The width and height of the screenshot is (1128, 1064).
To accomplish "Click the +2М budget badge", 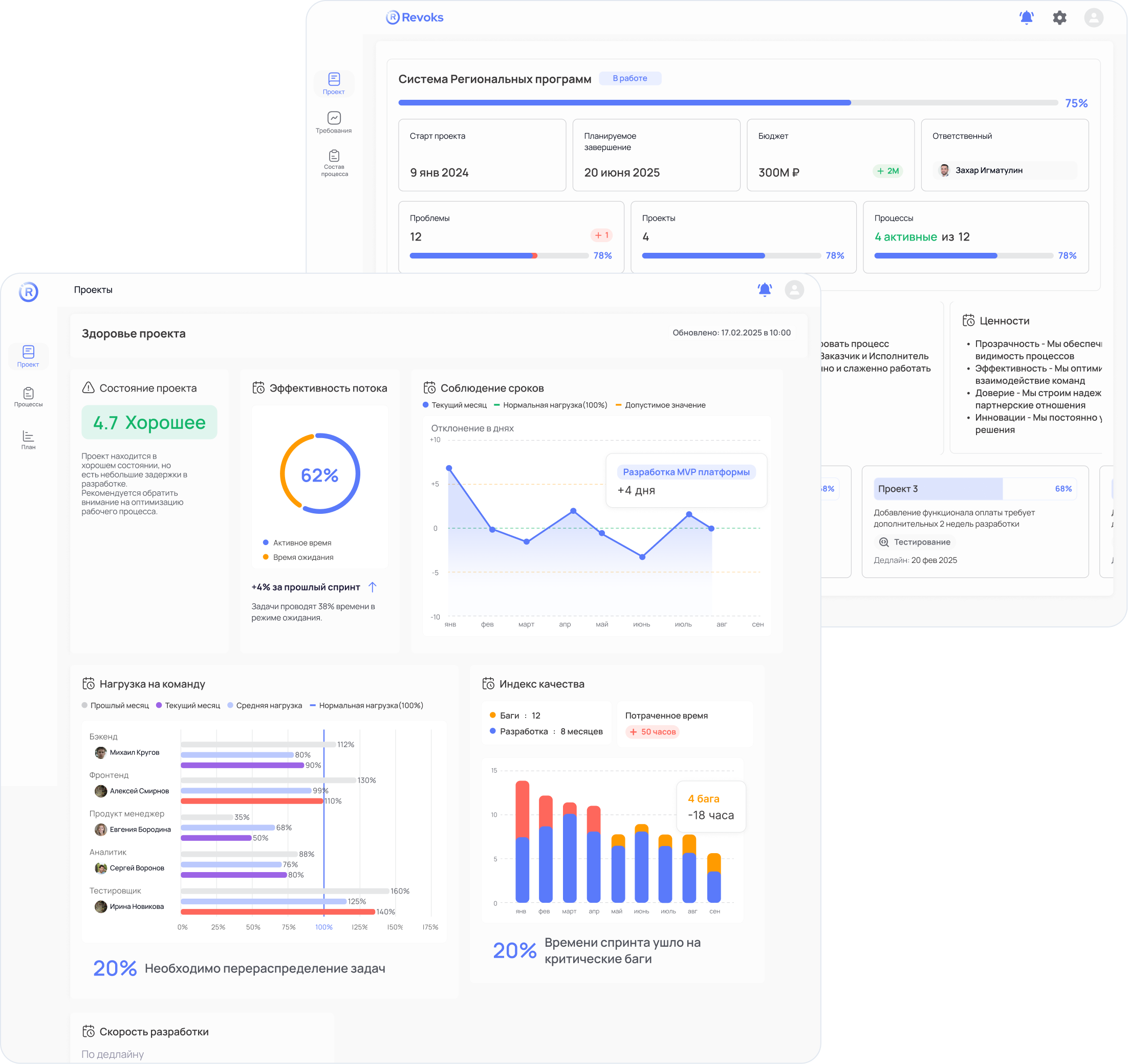I will tap(887, 171).
